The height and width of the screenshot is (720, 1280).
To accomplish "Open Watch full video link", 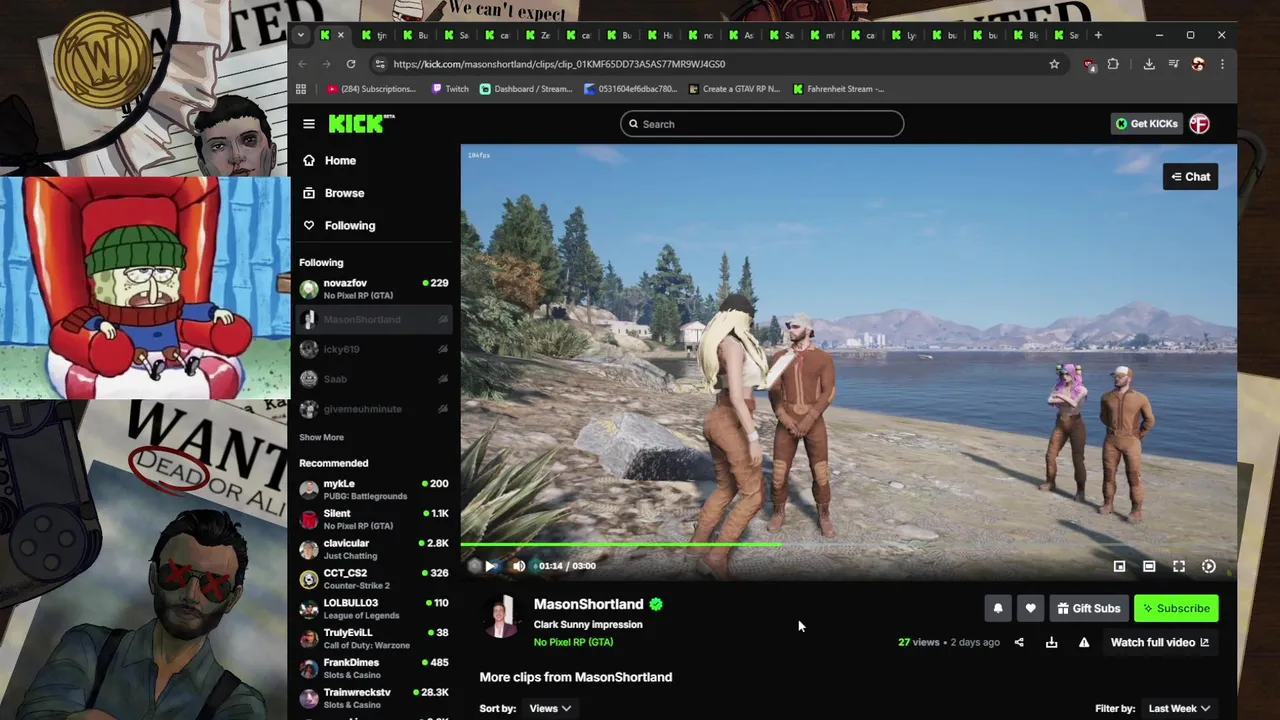I will click(1160, 643).
